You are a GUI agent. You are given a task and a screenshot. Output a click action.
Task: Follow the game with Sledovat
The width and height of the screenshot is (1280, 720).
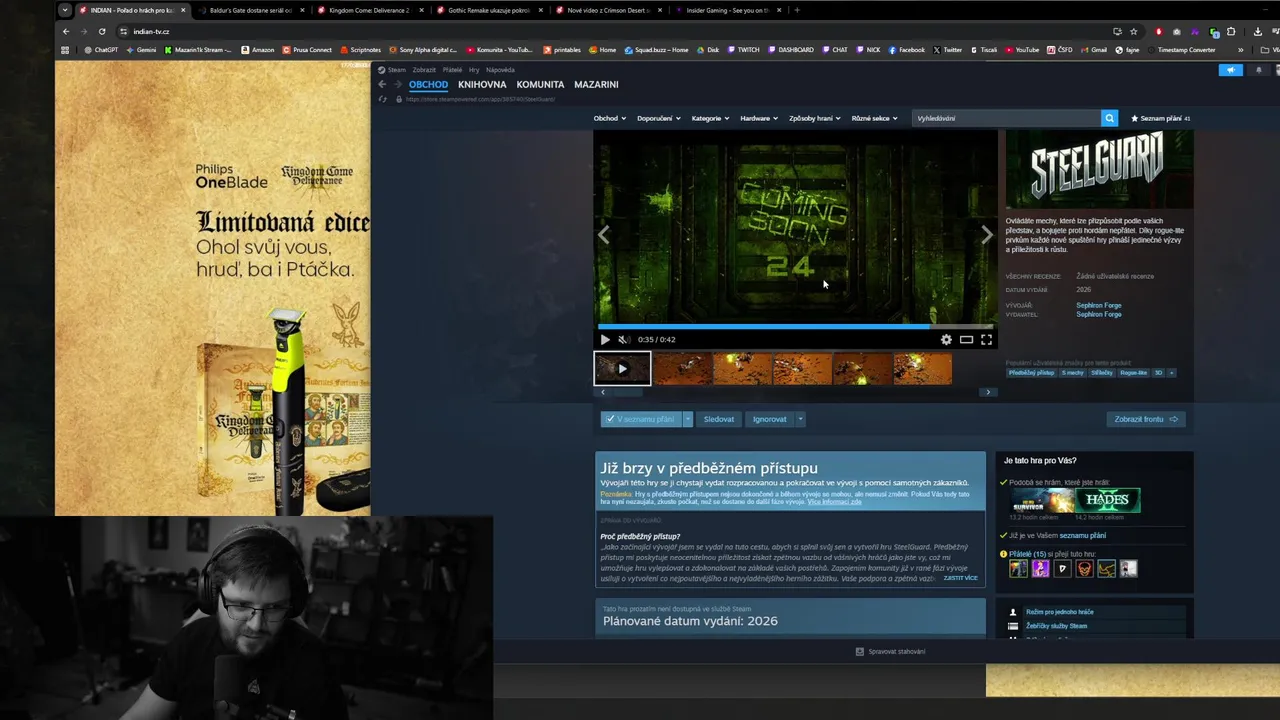pyautogui.click(x=718, y=419)
